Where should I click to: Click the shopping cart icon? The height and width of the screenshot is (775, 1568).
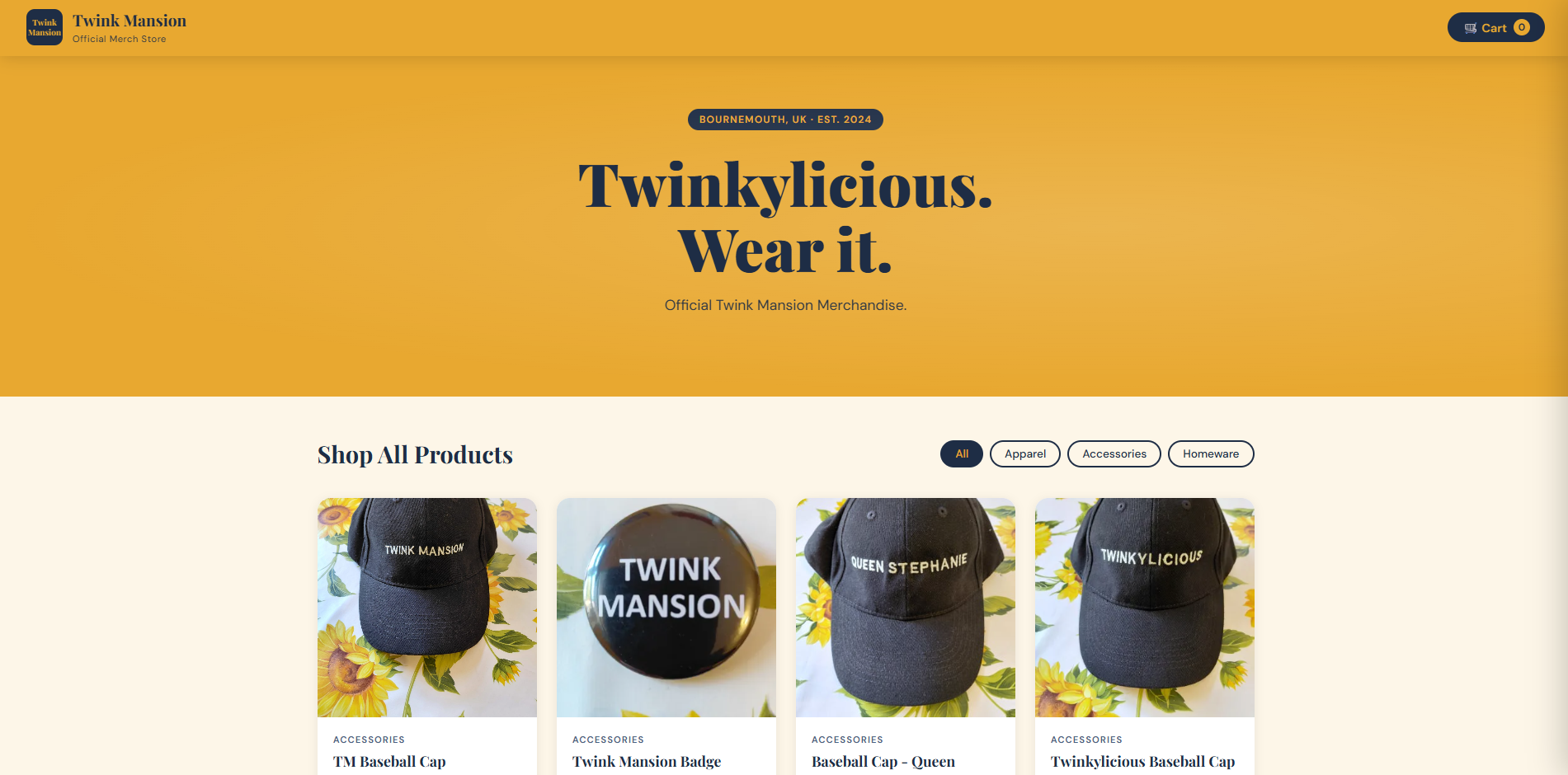pos(1471,28)
